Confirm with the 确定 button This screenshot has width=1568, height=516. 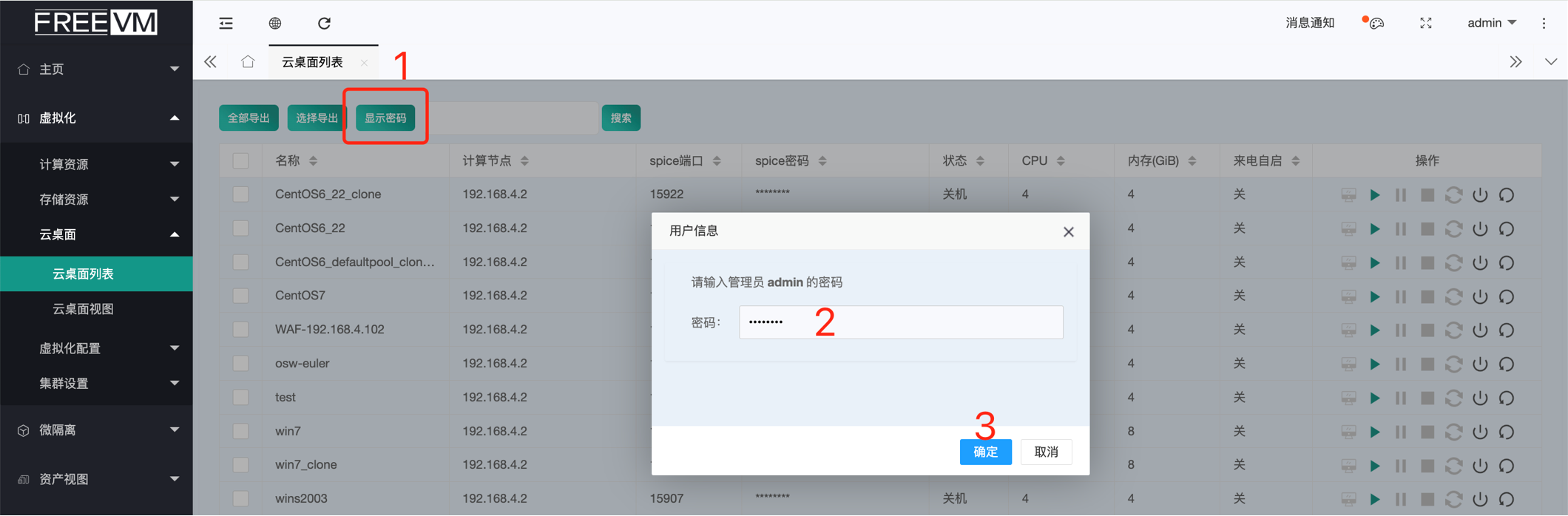(x=986, y=452)
